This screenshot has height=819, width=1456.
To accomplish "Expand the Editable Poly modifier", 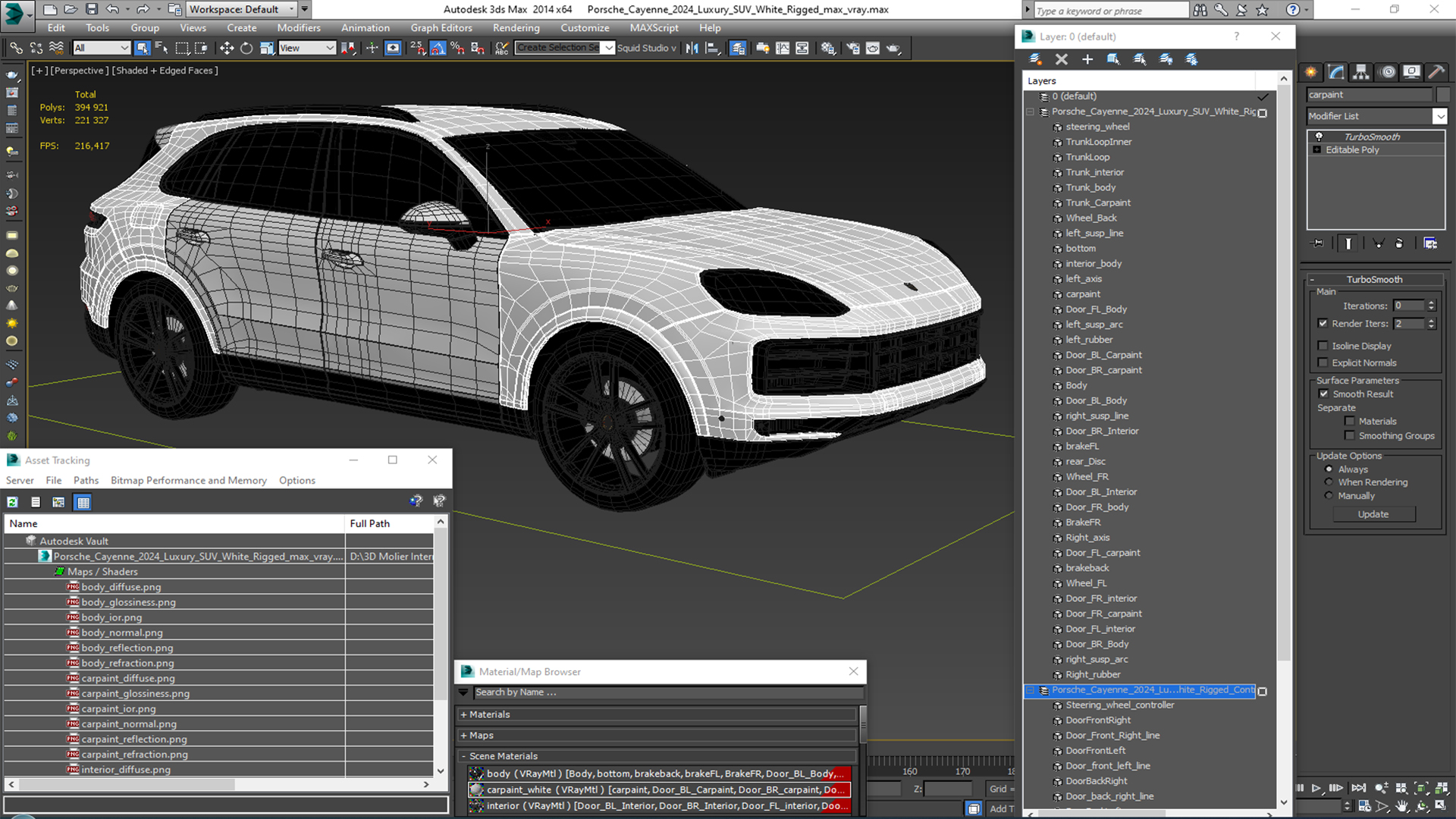I will 1317,150.
